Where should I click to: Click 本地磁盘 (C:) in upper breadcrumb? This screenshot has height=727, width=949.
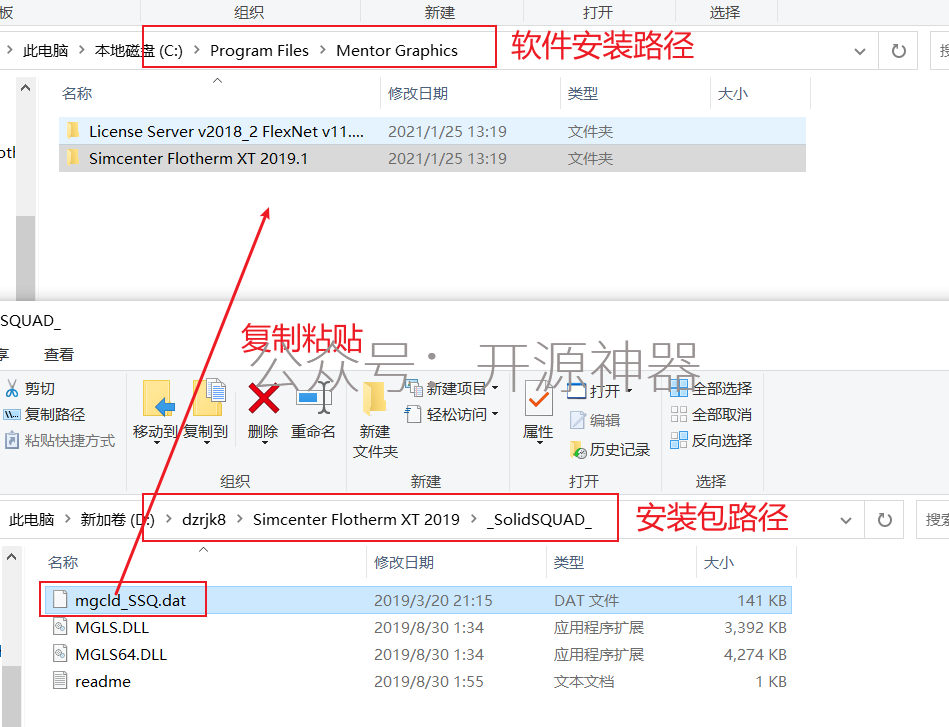[139, 50]
